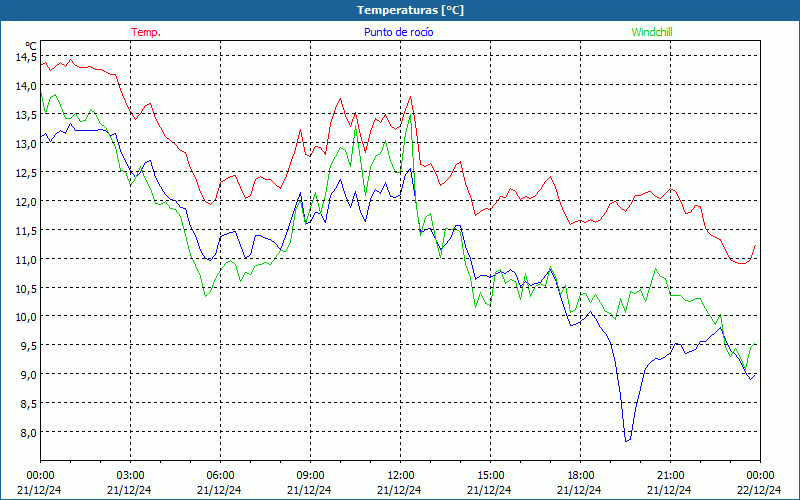Select the red 'Temp.' legend label
This screenshot has width=800, height=500.
146,32
